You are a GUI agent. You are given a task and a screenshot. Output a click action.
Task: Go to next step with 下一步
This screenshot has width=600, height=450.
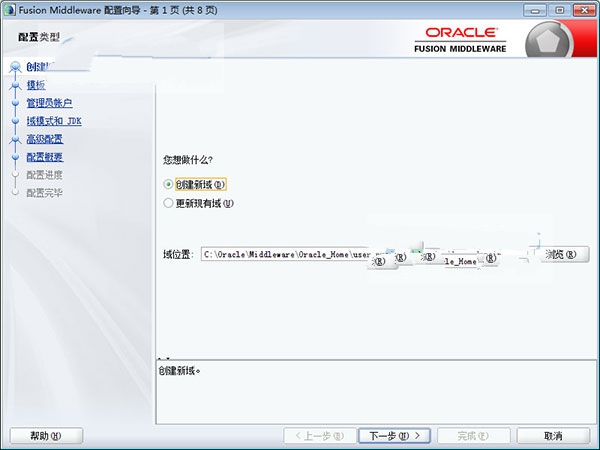[395, 435]
